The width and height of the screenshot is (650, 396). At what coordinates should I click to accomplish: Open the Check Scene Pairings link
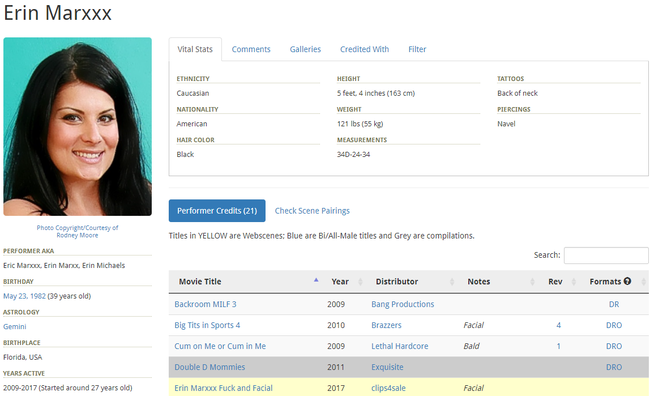tap(312, 211)
